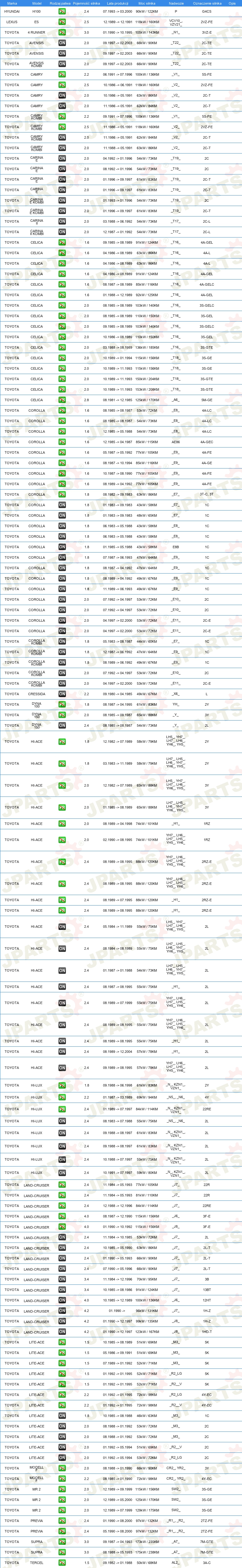242x1568 pixels.
Task: Select the TERCEL model cell
Action: pos(37,1562)
